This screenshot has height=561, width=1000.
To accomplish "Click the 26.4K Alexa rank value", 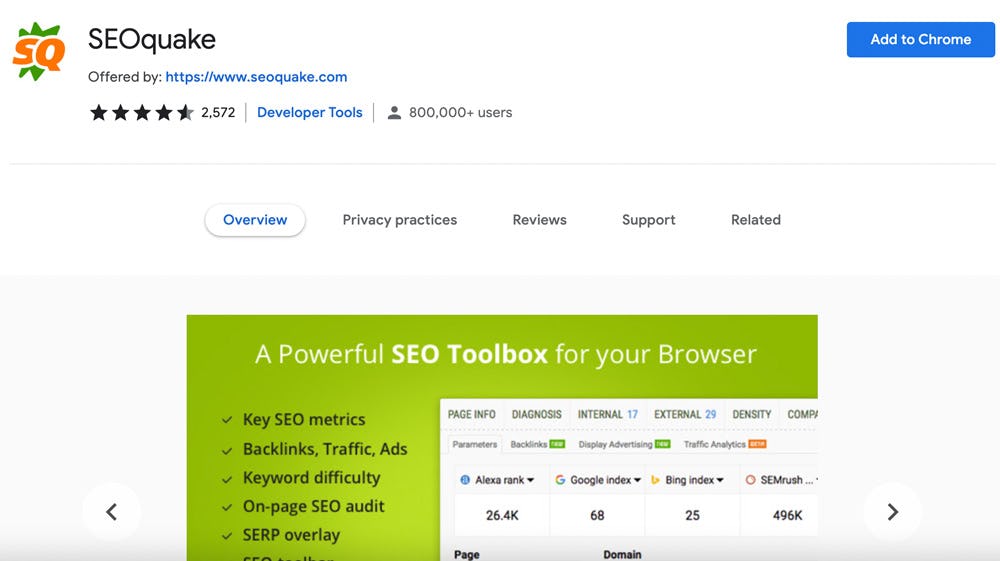I will tap(502, 515).
